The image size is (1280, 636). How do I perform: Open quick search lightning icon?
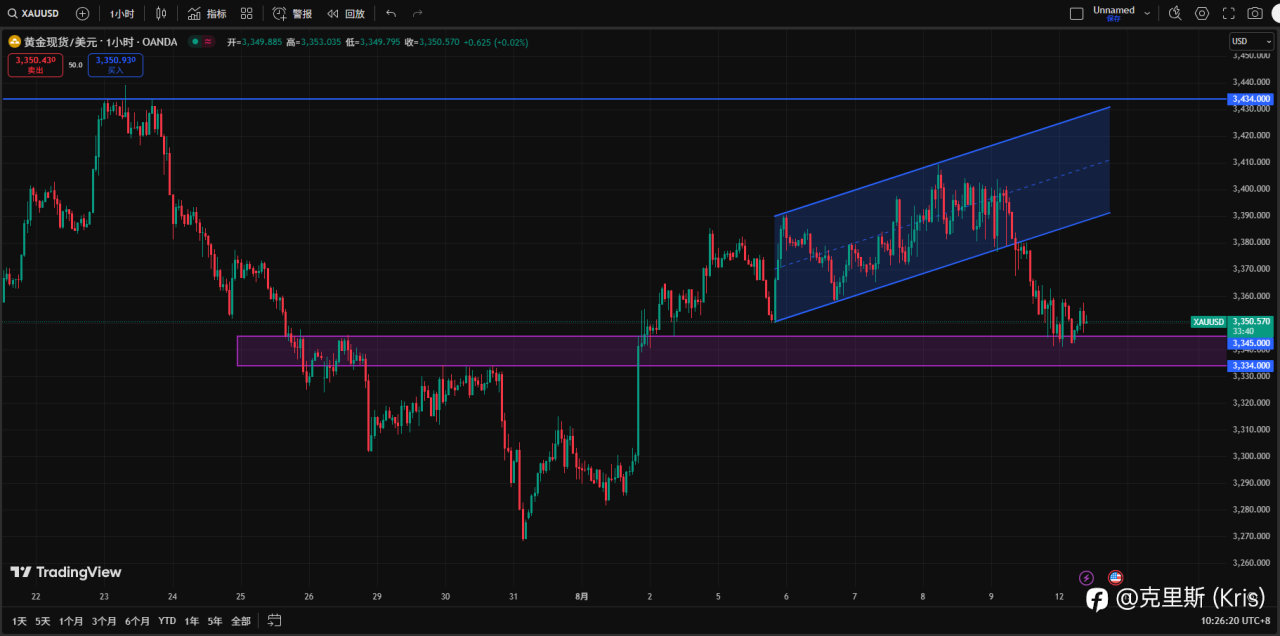tap(1175, 13)
